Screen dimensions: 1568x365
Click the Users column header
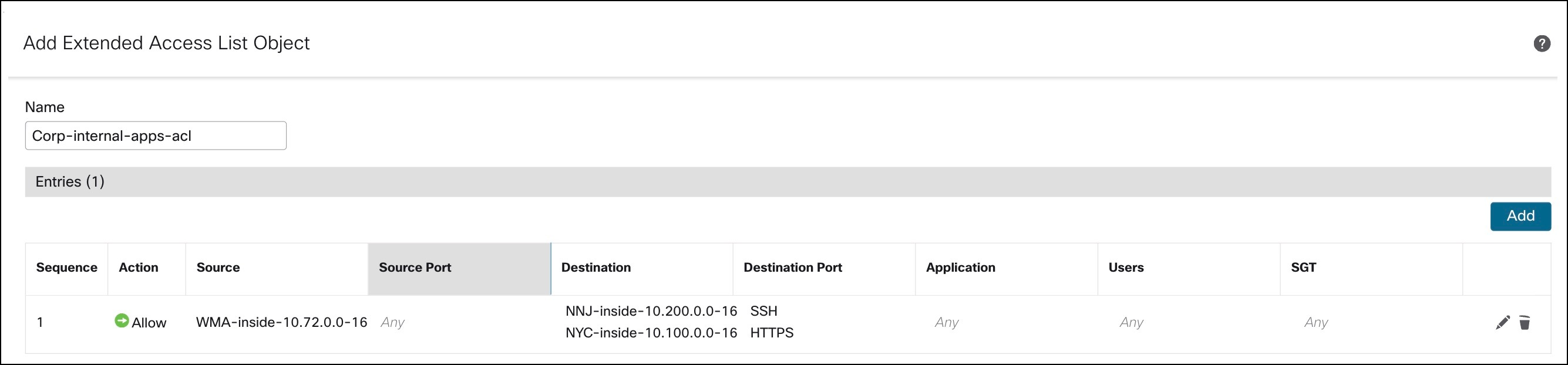[1125, 268]
